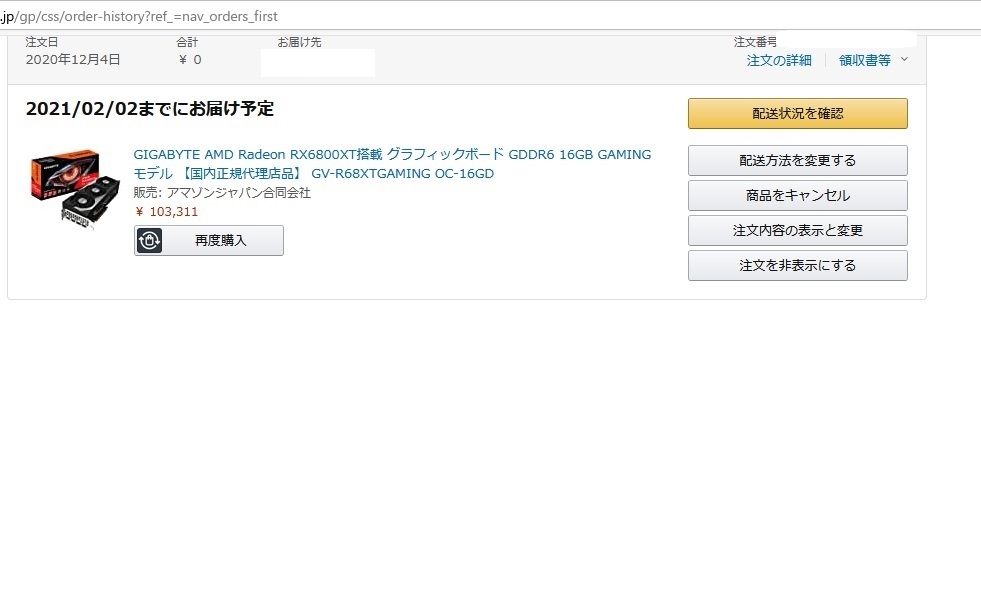This screenshot has height=589, width=981.
Task: Click the circular arrow icon on 再度購入
Action: pos(150,241)
